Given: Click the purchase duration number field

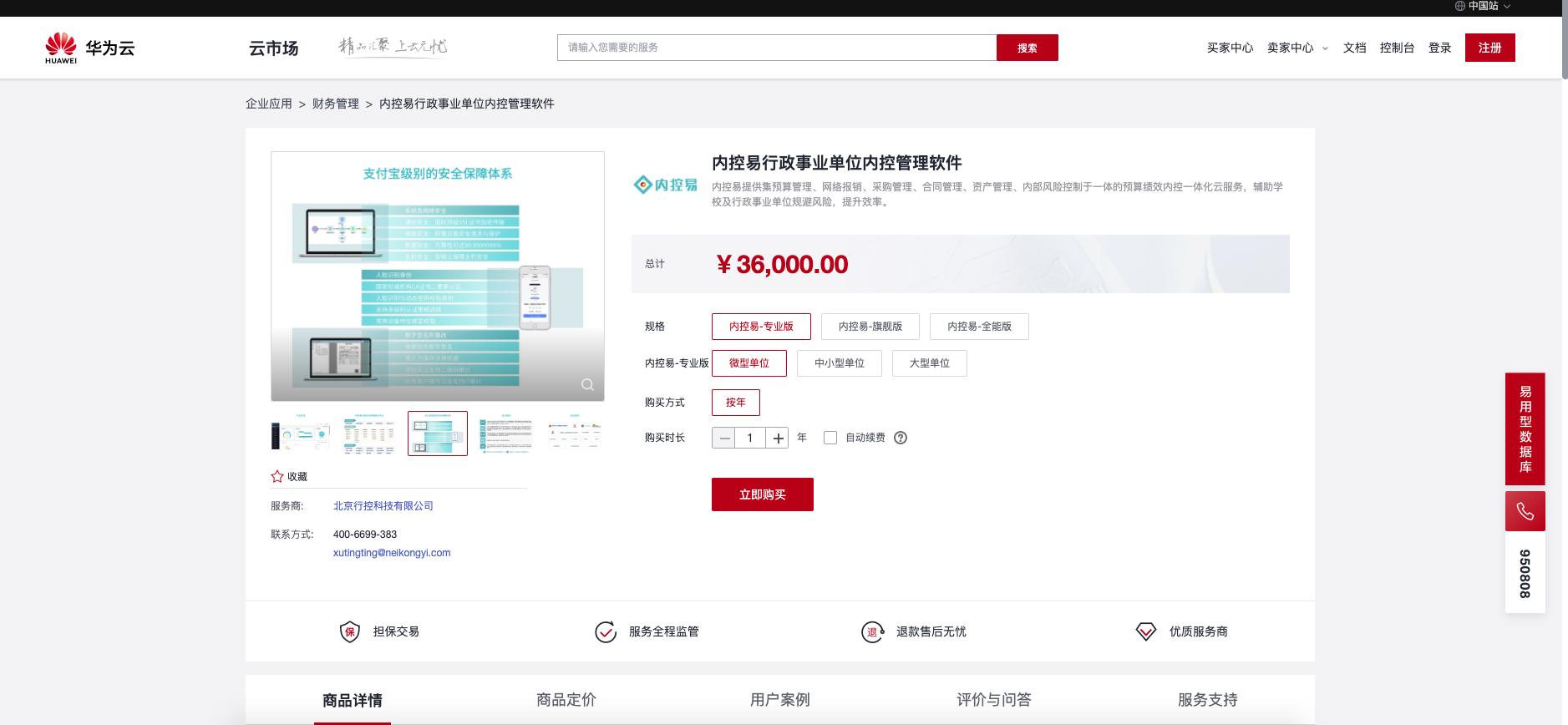Looking at the screenshot, I should coord(750,438).
